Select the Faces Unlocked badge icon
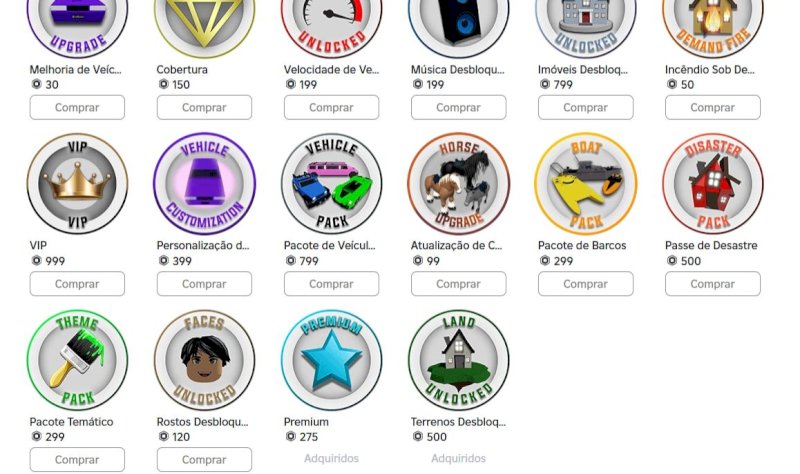800x474 pixels. coord(204,360)
